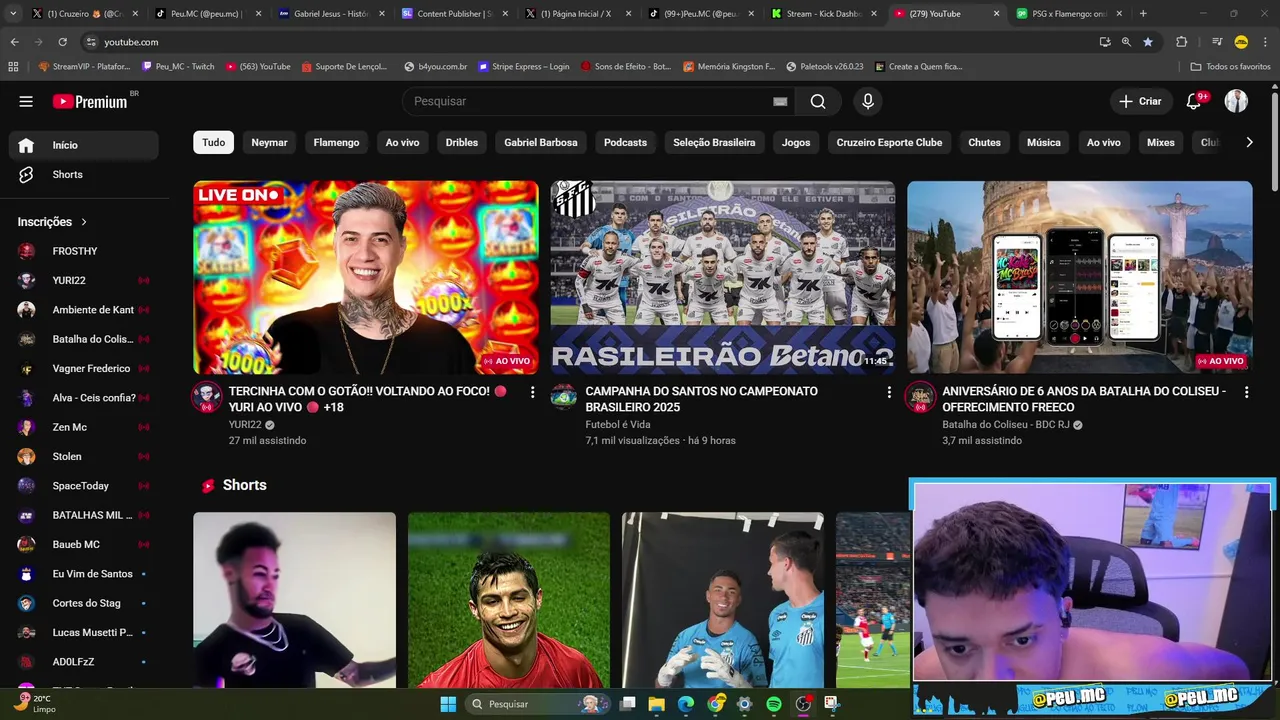Open options for ANIVERSÁRIO DE 6 ANOS video
Image resolution: width=1280 pixels, height=720 pixels.
click(1246, 392)
